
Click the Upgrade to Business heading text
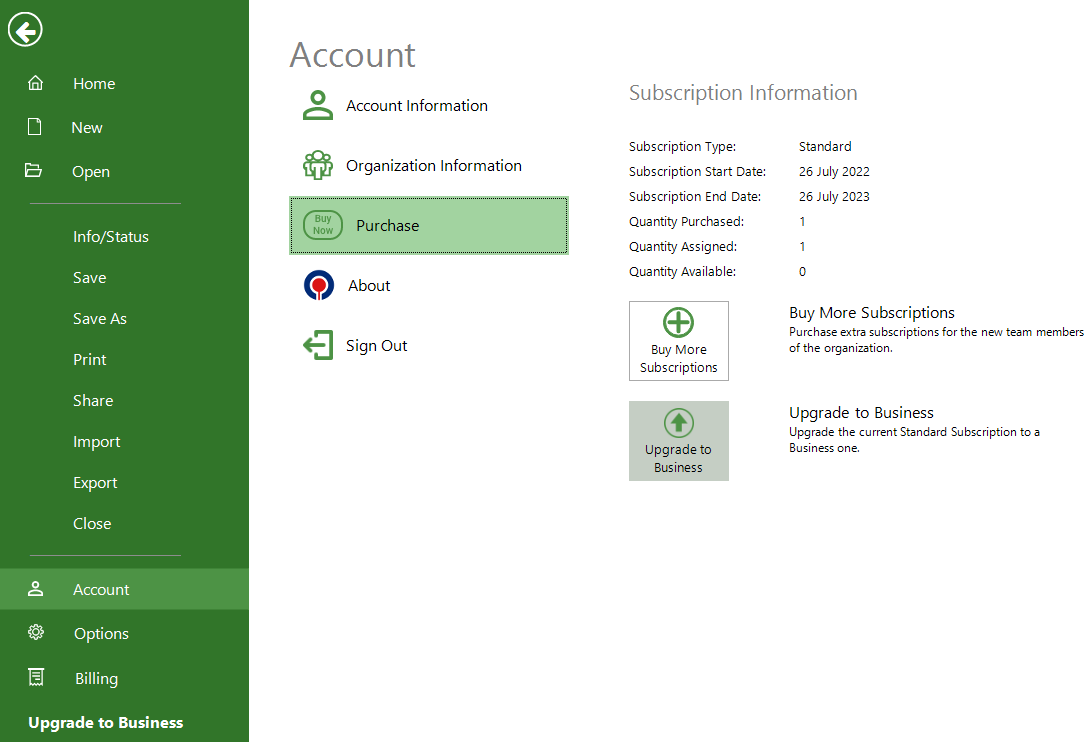861,413
